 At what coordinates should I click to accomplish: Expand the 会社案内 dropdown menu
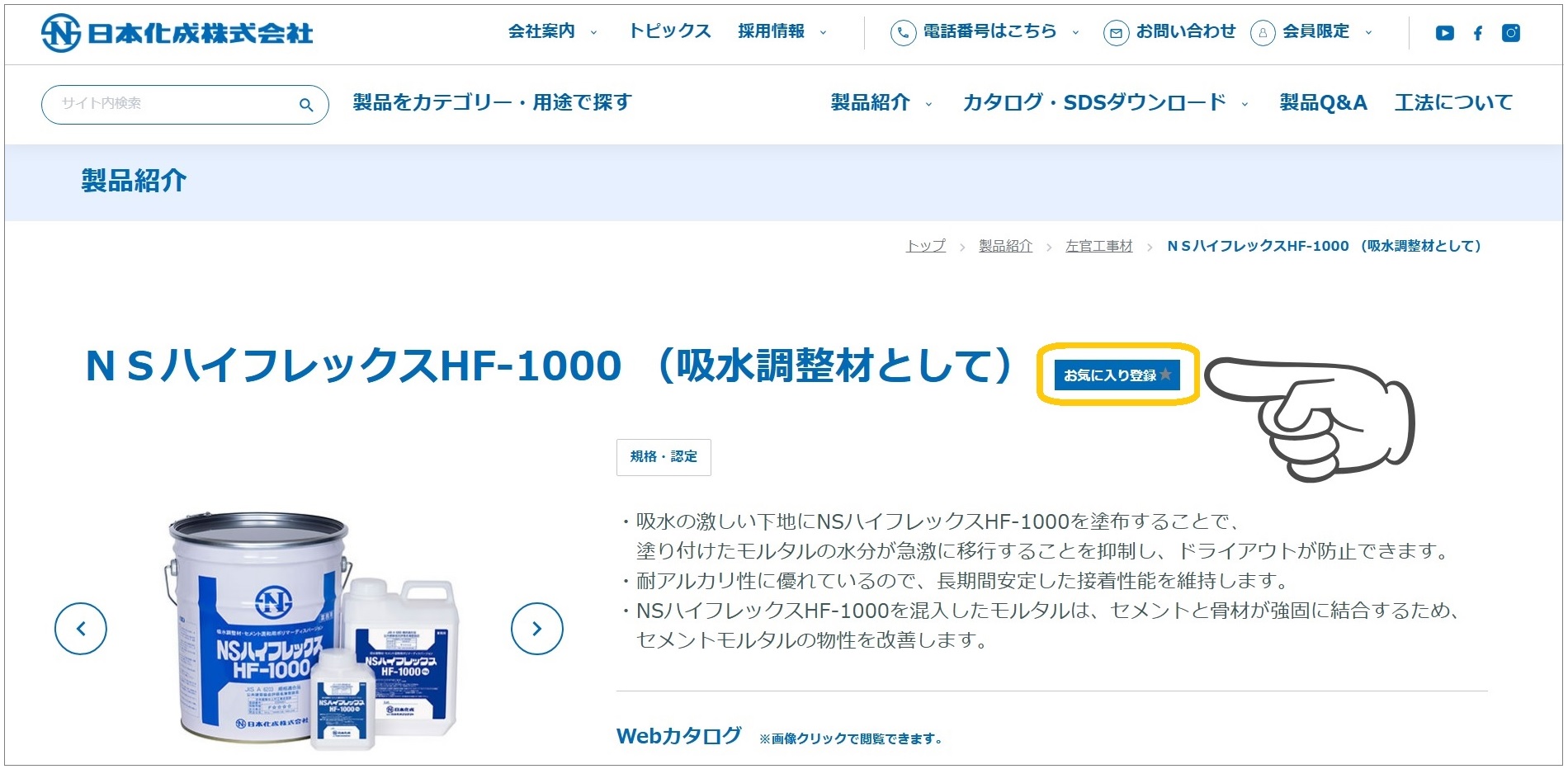coord(552,31)
